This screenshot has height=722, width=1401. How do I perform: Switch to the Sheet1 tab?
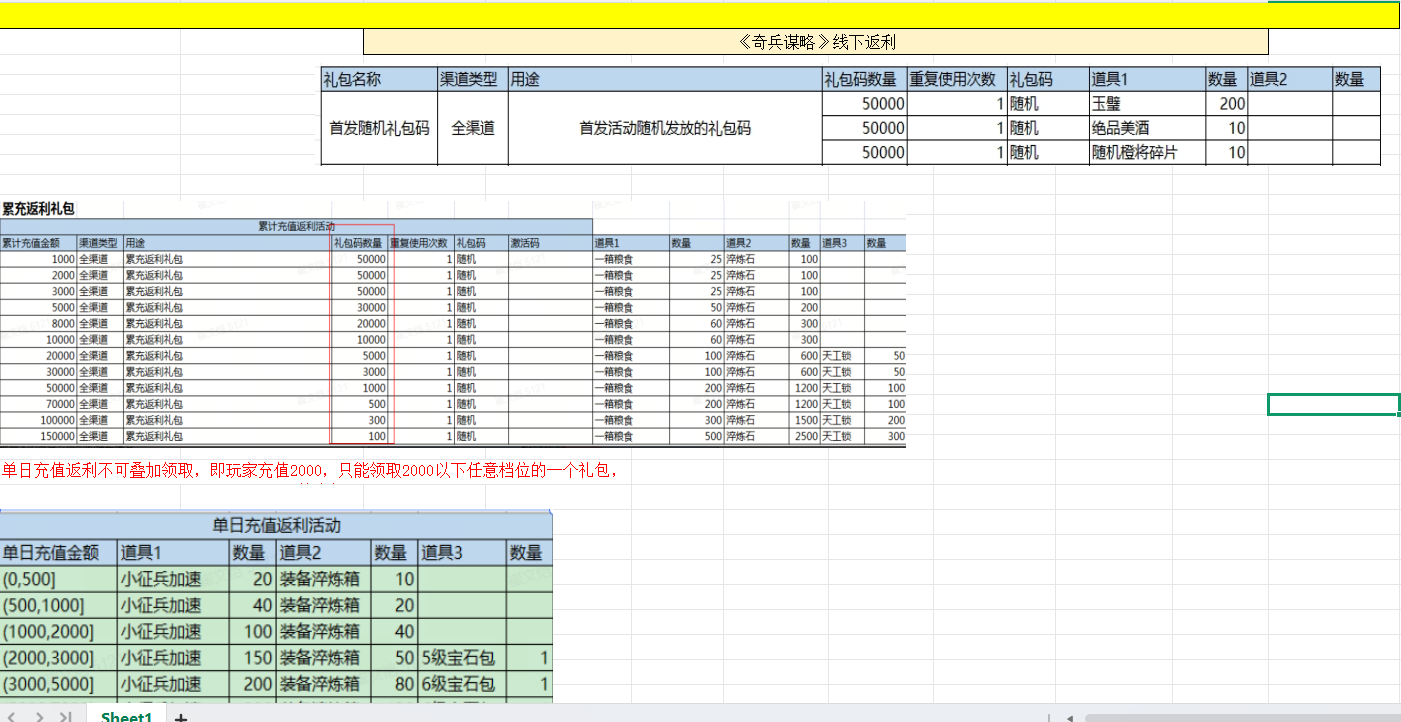[x=126, y=716]
